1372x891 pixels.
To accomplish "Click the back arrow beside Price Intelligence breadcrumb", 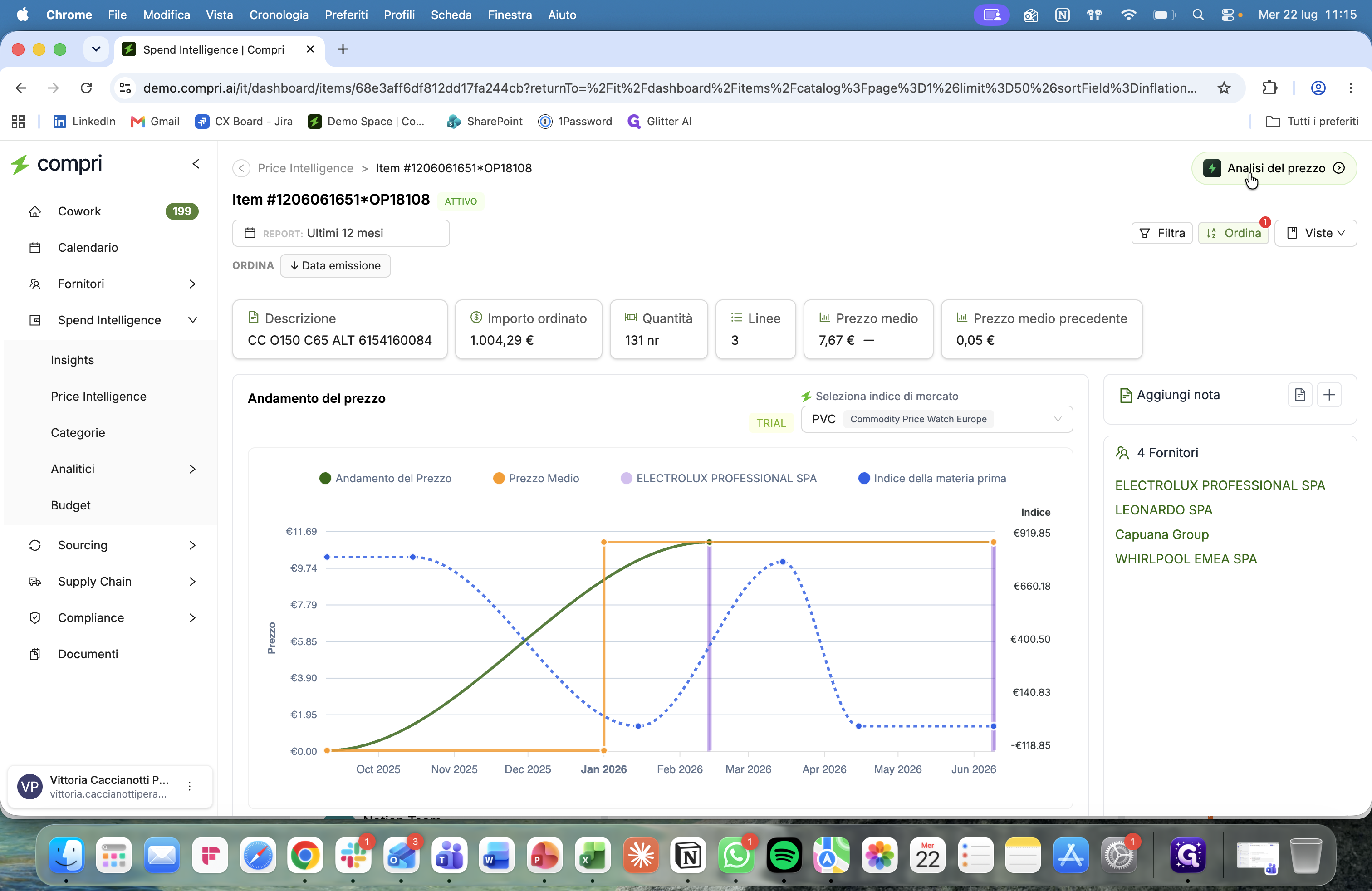I will tap(241, 168).
